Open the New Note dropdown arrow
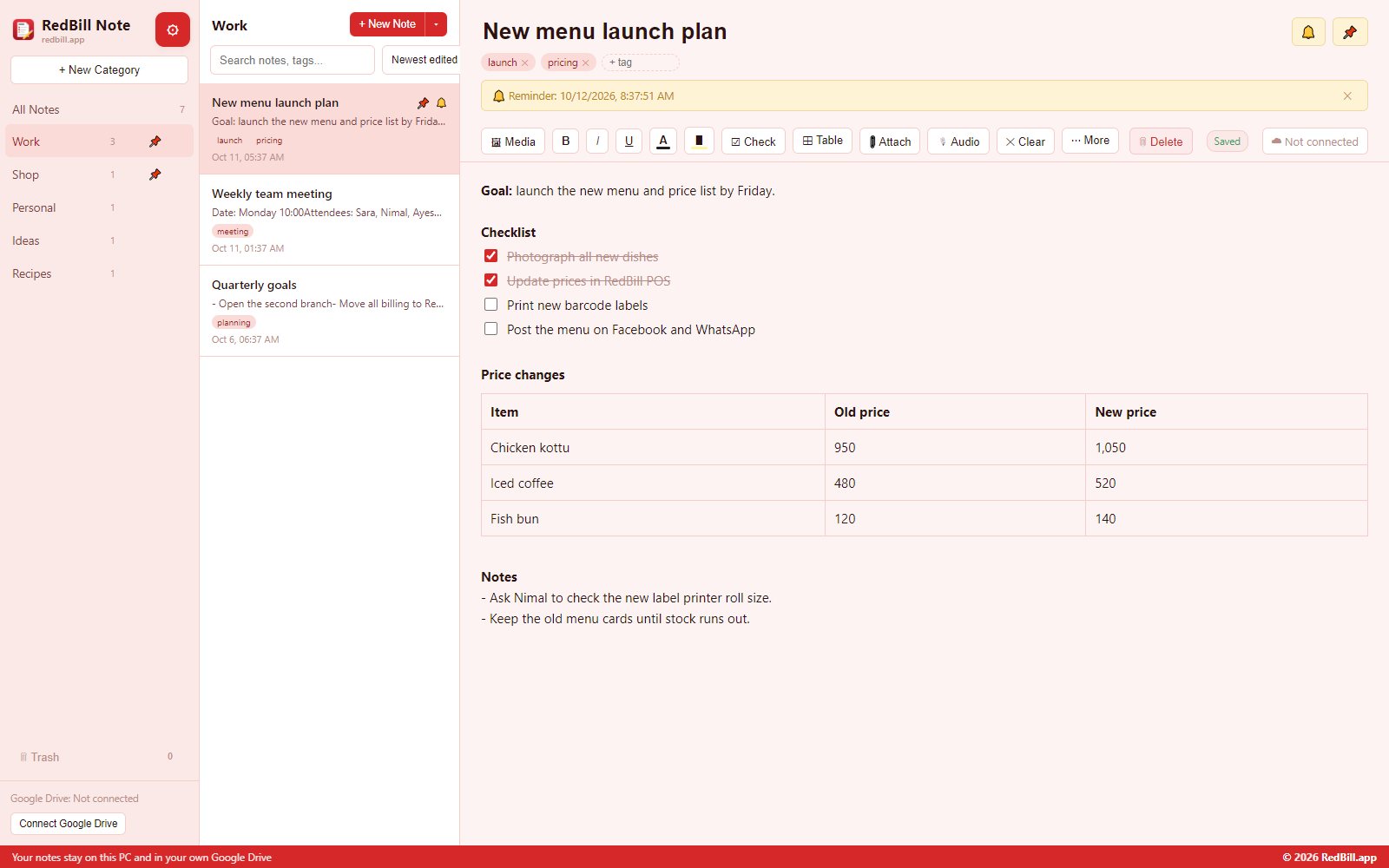 tap(436, 24)
